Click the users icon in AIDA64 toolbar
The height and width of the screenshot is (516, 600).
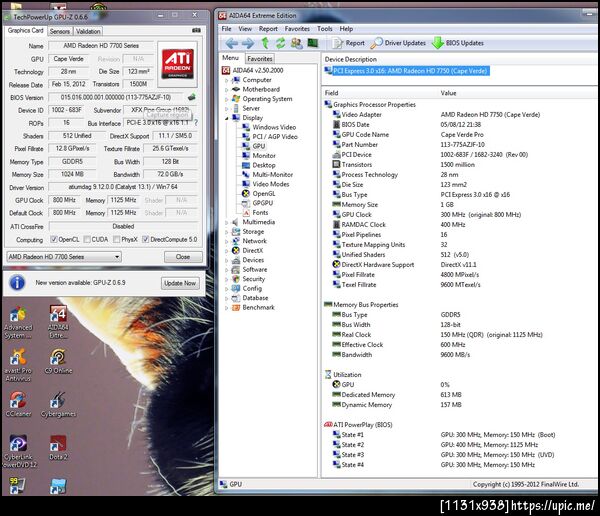coord(297,43)
